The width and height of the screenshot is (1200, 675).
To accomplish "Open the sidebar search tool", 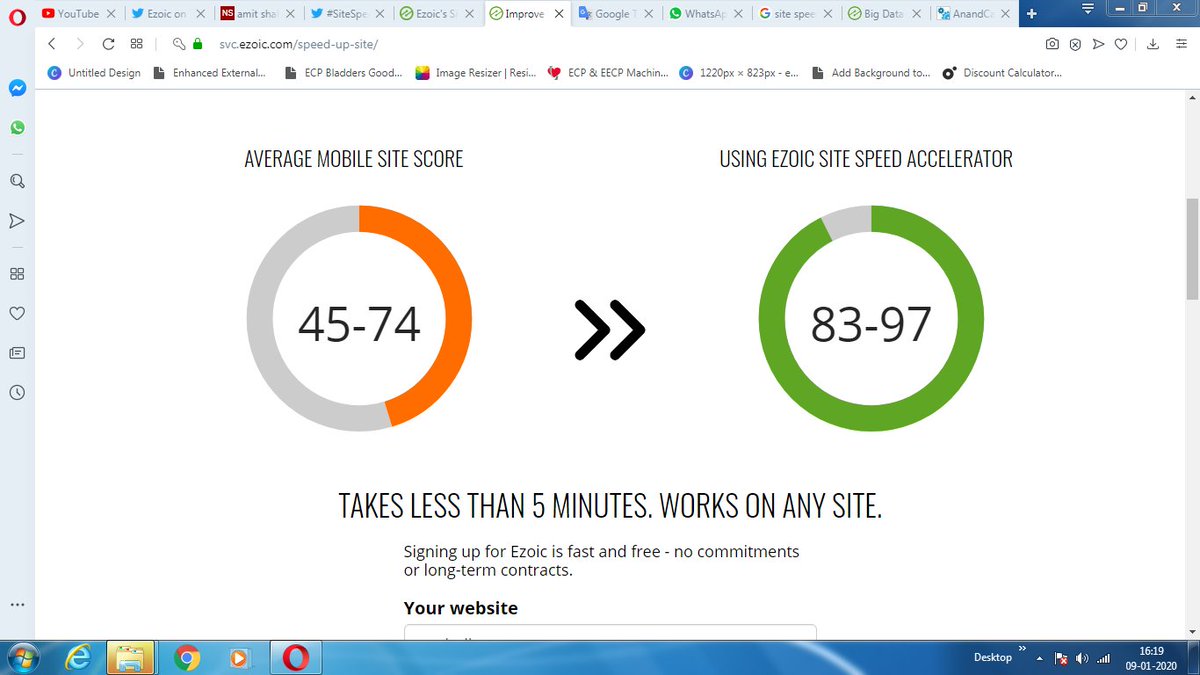I will click(x=17, y=181).
